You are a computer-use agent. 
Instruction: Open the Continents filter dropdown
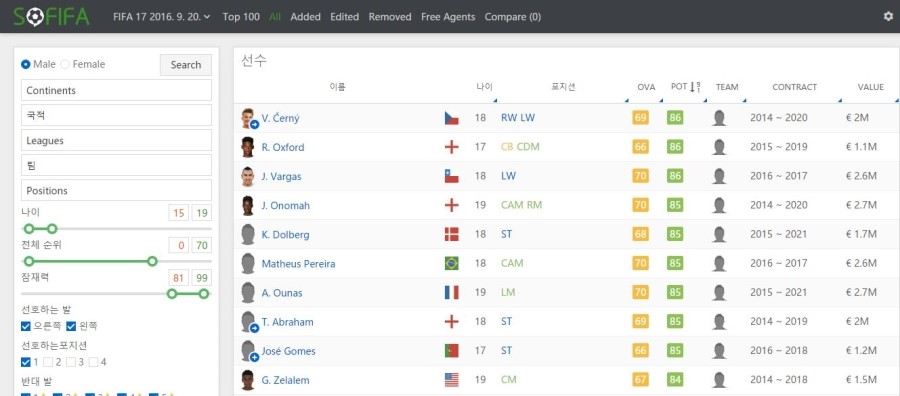(117, 90)
